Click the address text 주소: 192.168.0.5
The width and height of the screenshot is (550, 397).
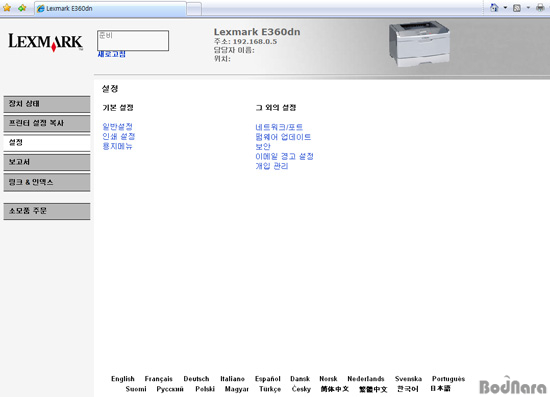[x=246, y=42]
